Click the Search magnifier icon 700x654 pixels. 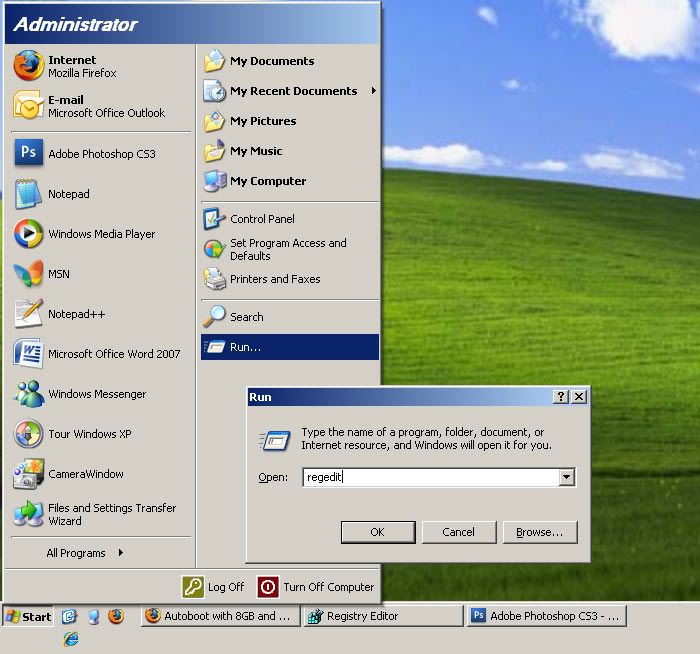(214, 316)
